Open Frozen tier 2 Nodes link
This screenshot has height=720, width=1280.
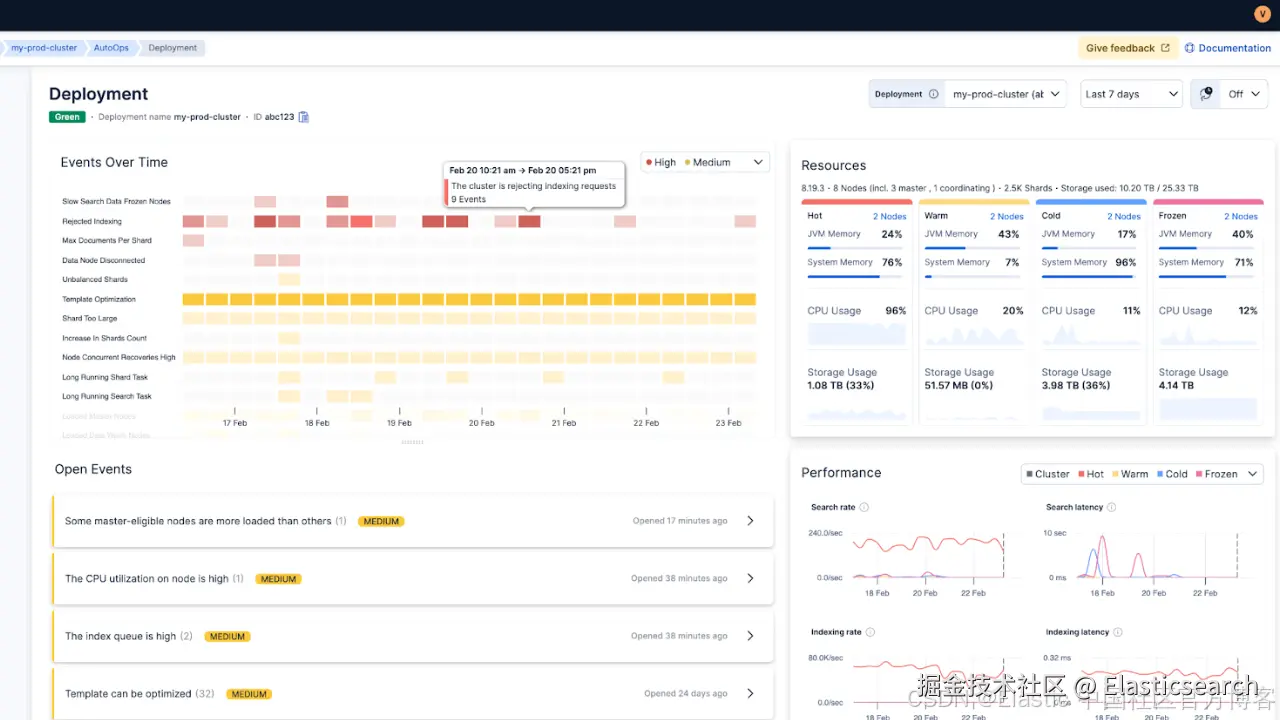(1241, 216)
